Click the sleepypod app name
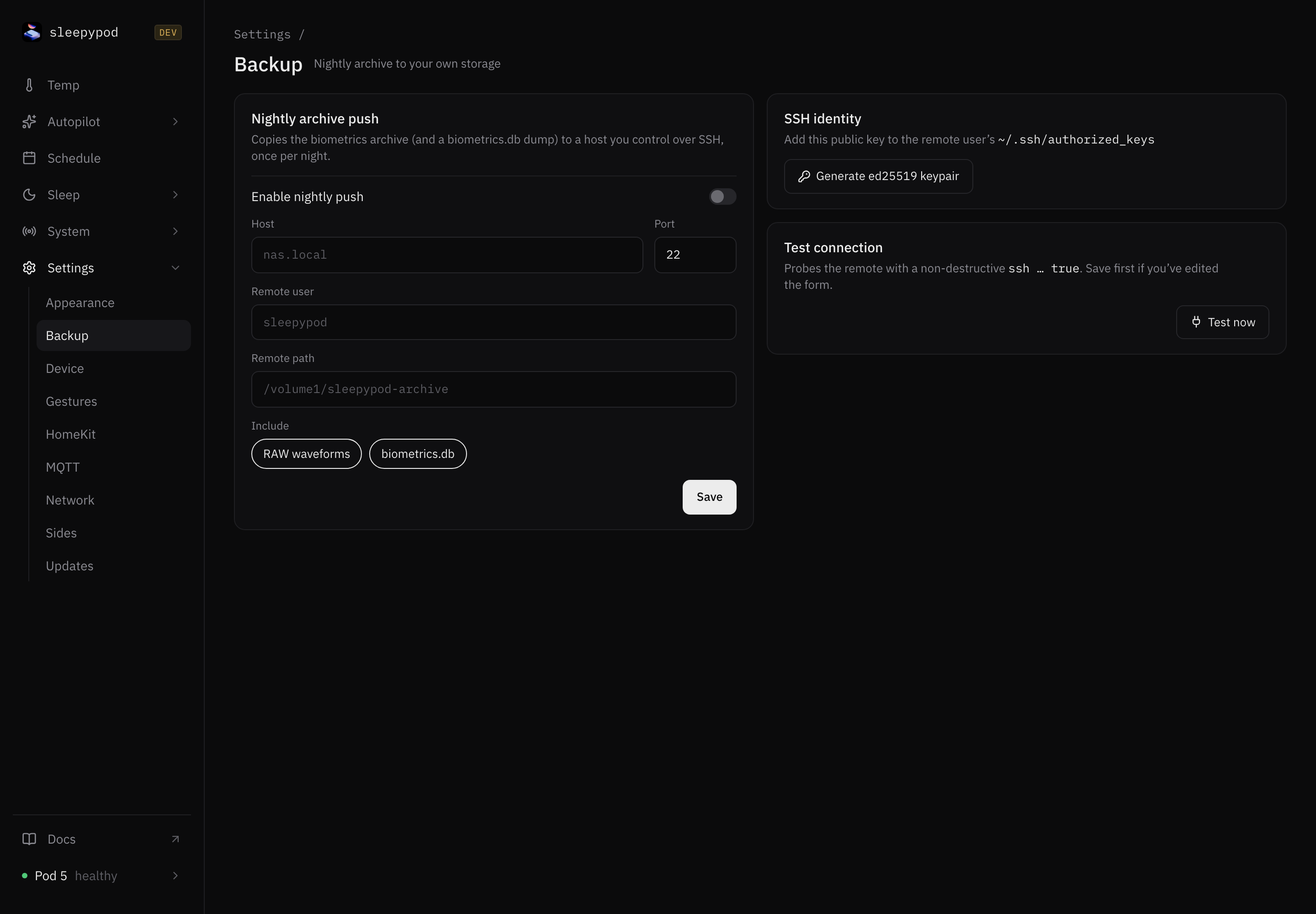This screenshot has width=1316, height=914. click(x=84, y=32)
